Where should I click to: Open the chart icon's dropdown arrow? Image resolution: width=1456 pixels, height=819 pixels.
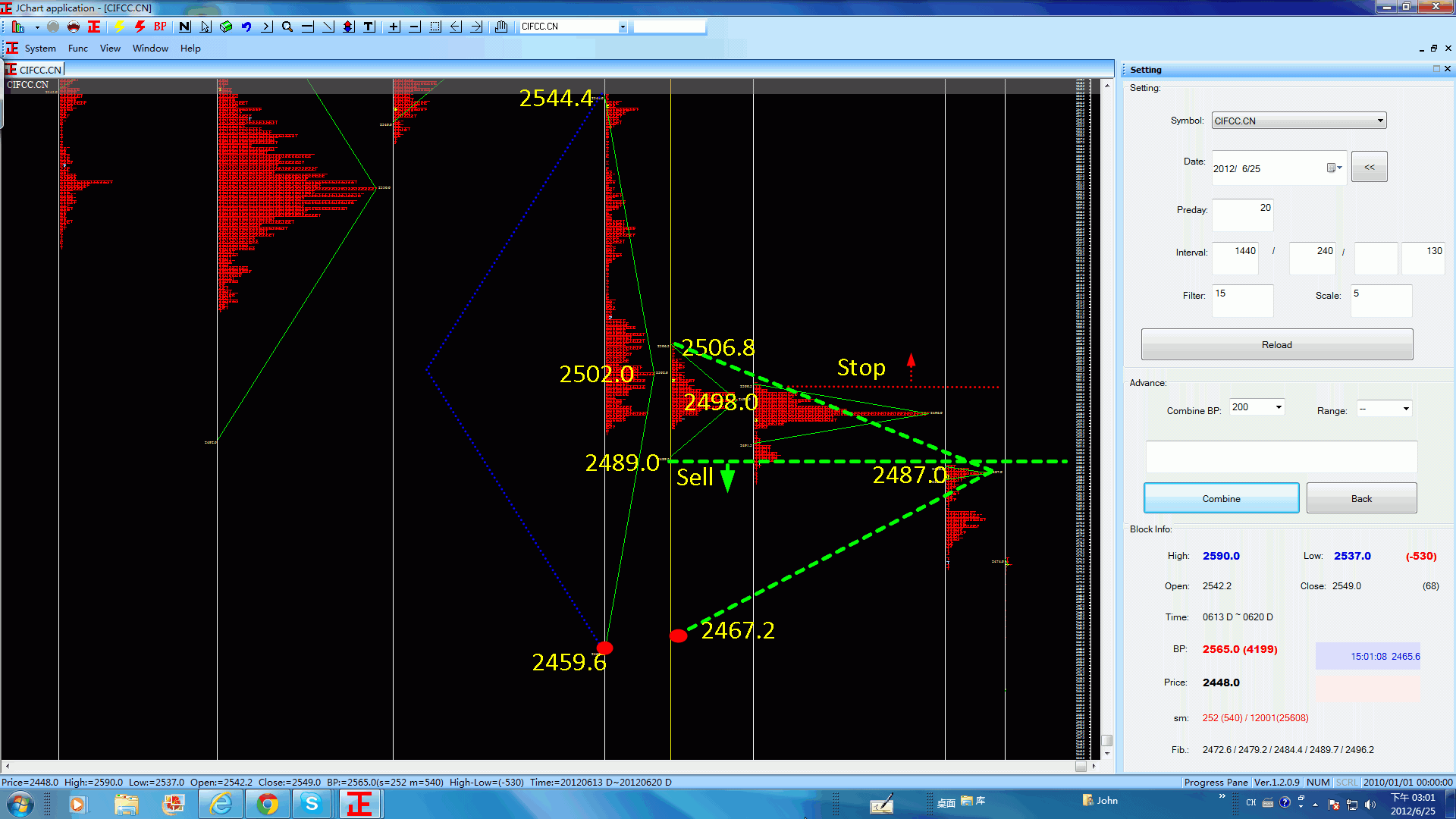(37, 27)
